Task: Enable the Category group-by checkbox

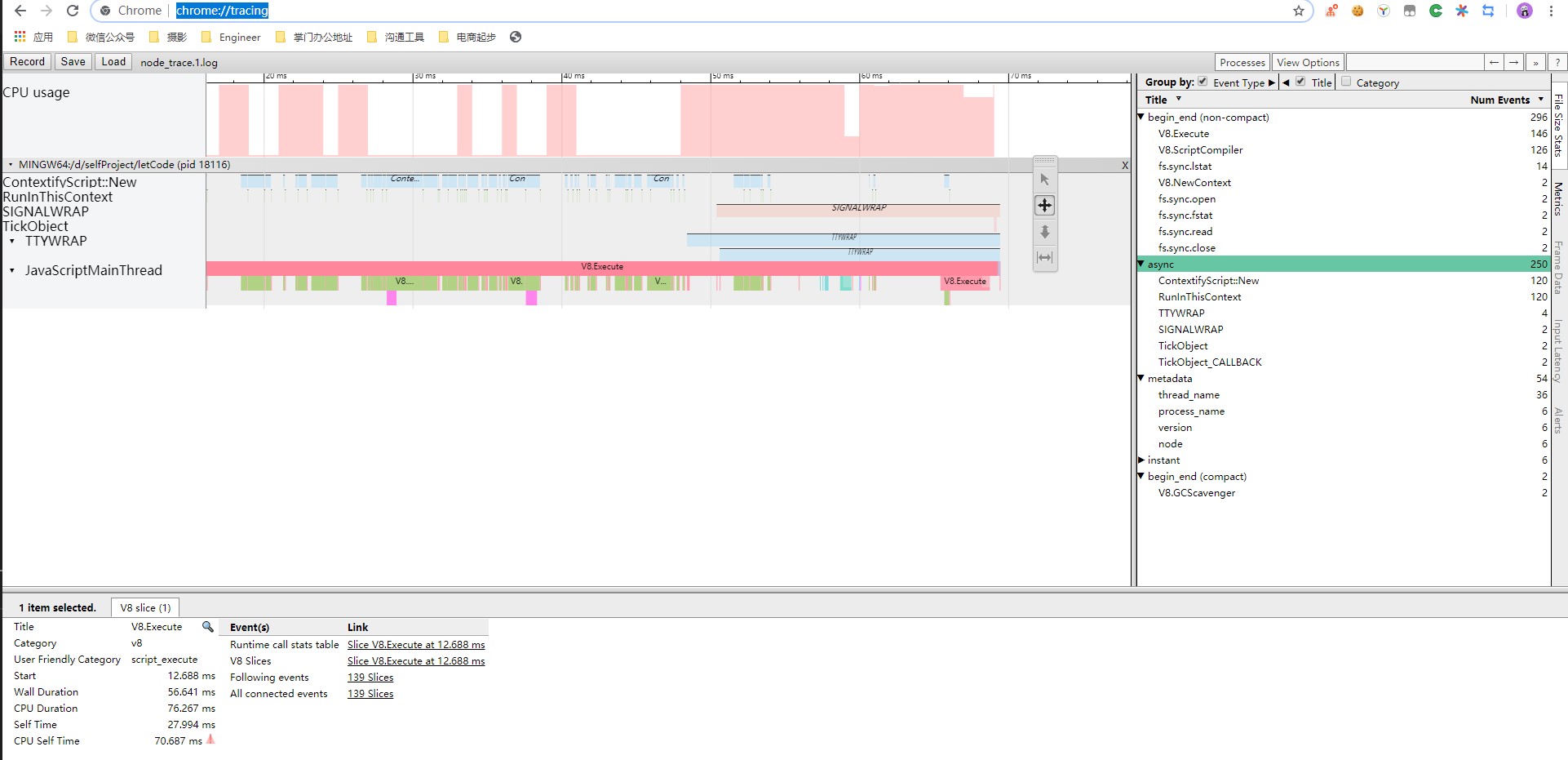Action: point(1346,82)
